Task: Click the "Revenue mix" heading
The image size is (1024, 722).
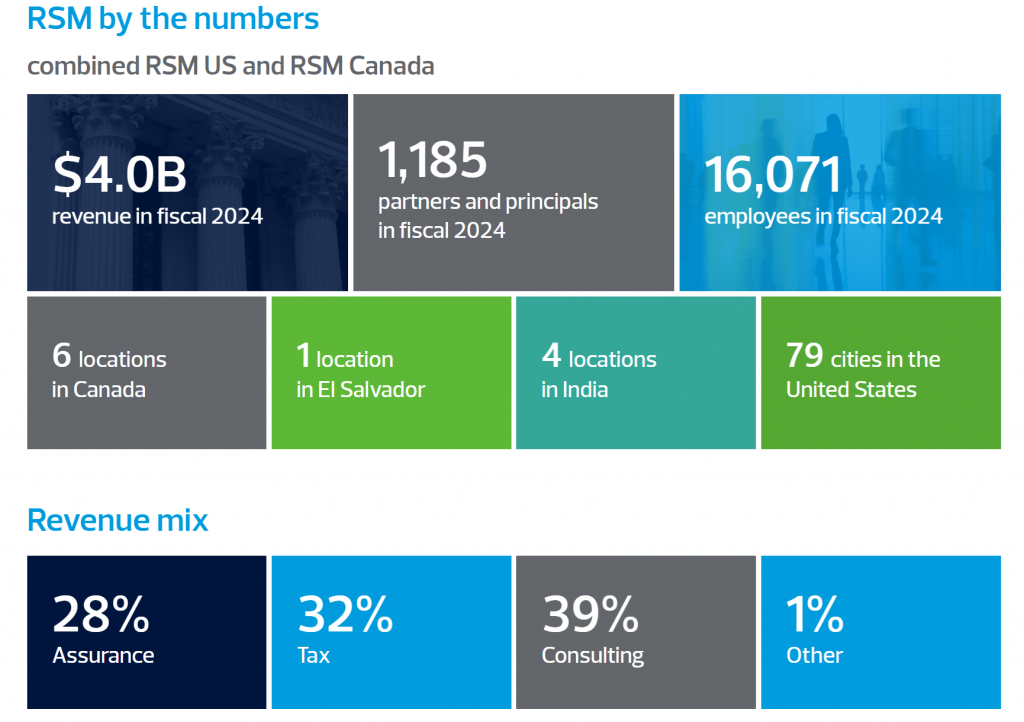Action: 117,521
